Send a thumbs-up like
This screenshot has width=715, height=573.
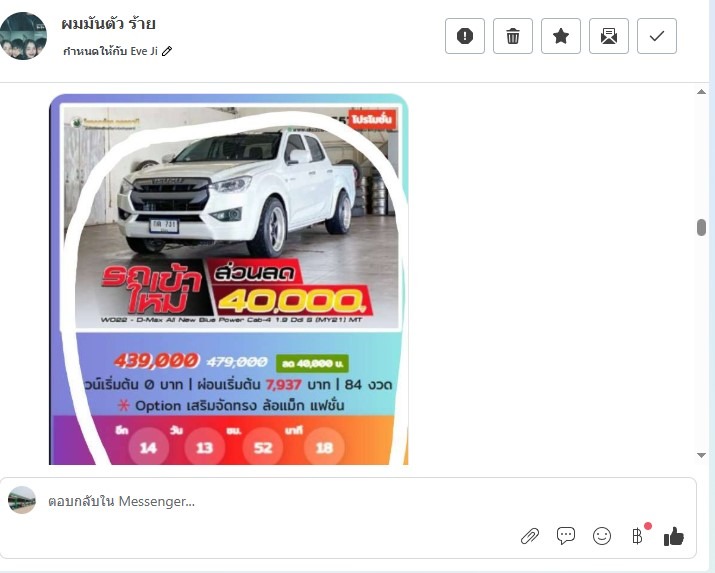674,536
